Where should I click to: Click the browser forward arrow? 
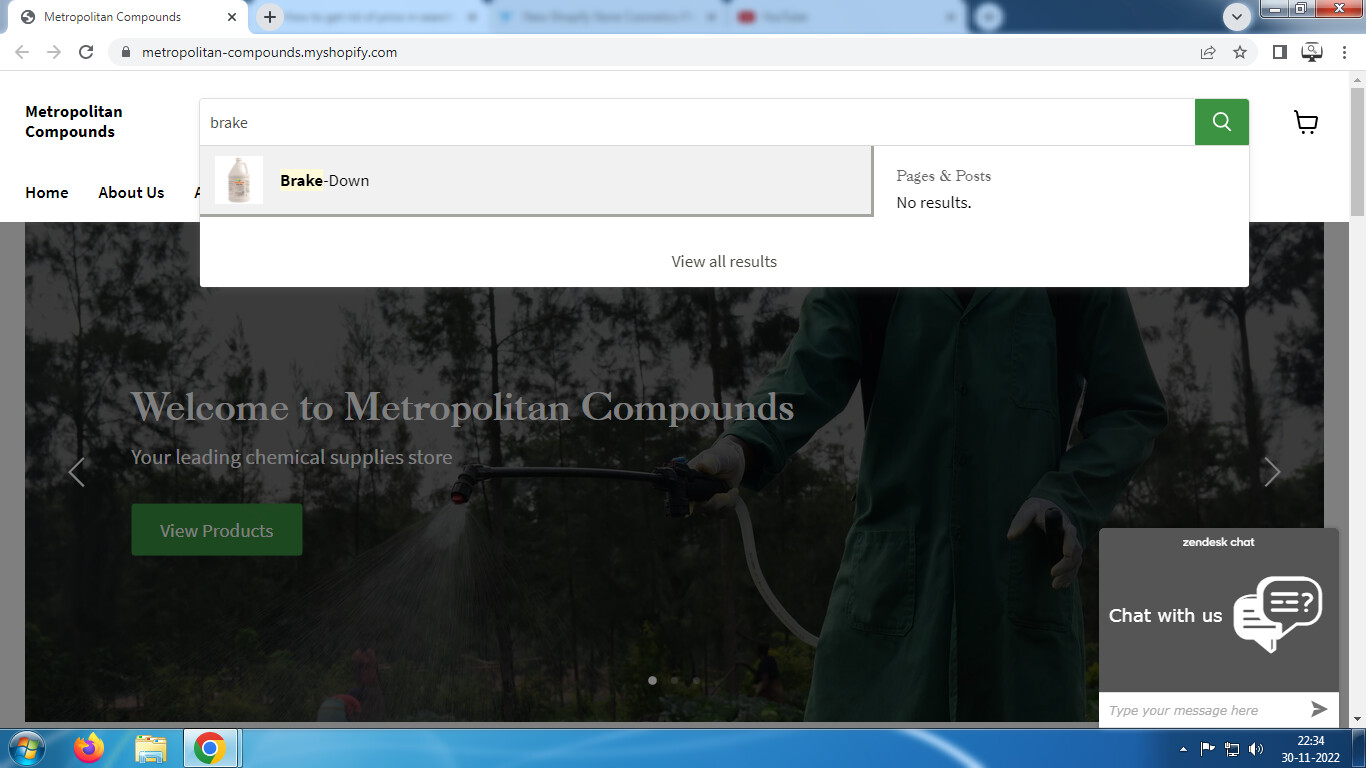[54, 52]
